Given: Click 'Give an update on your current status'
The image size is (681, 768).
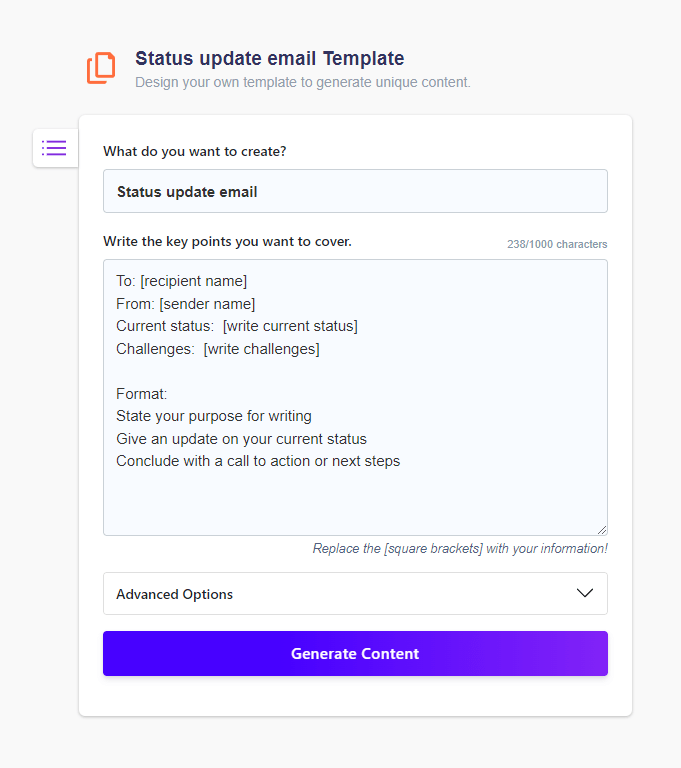Looking at the screenshot, I should 241,439.
